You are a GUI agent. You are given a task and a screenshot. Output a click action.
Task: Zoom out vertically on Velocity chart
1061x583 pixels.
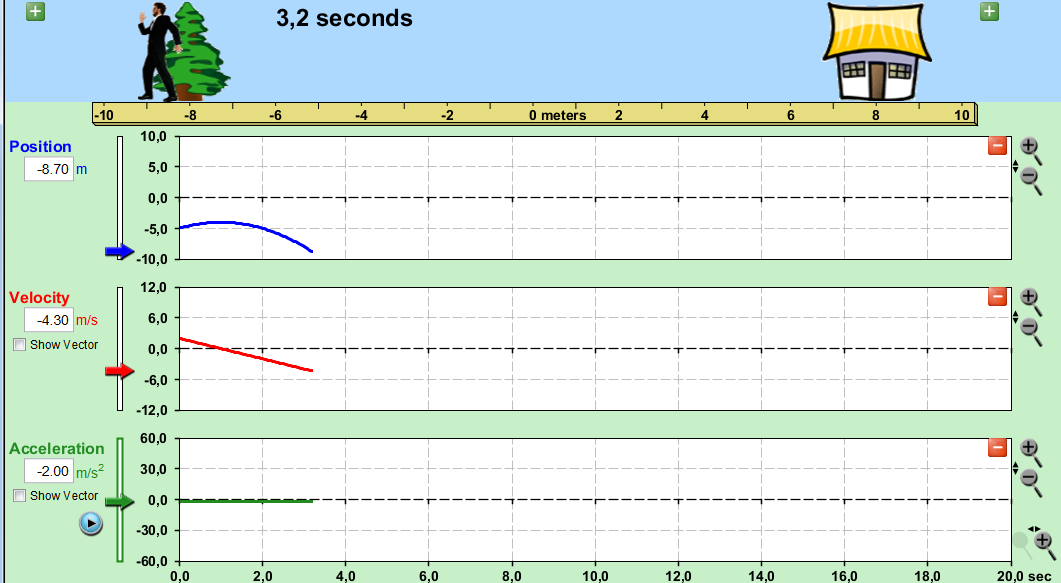pos(1031,333)
